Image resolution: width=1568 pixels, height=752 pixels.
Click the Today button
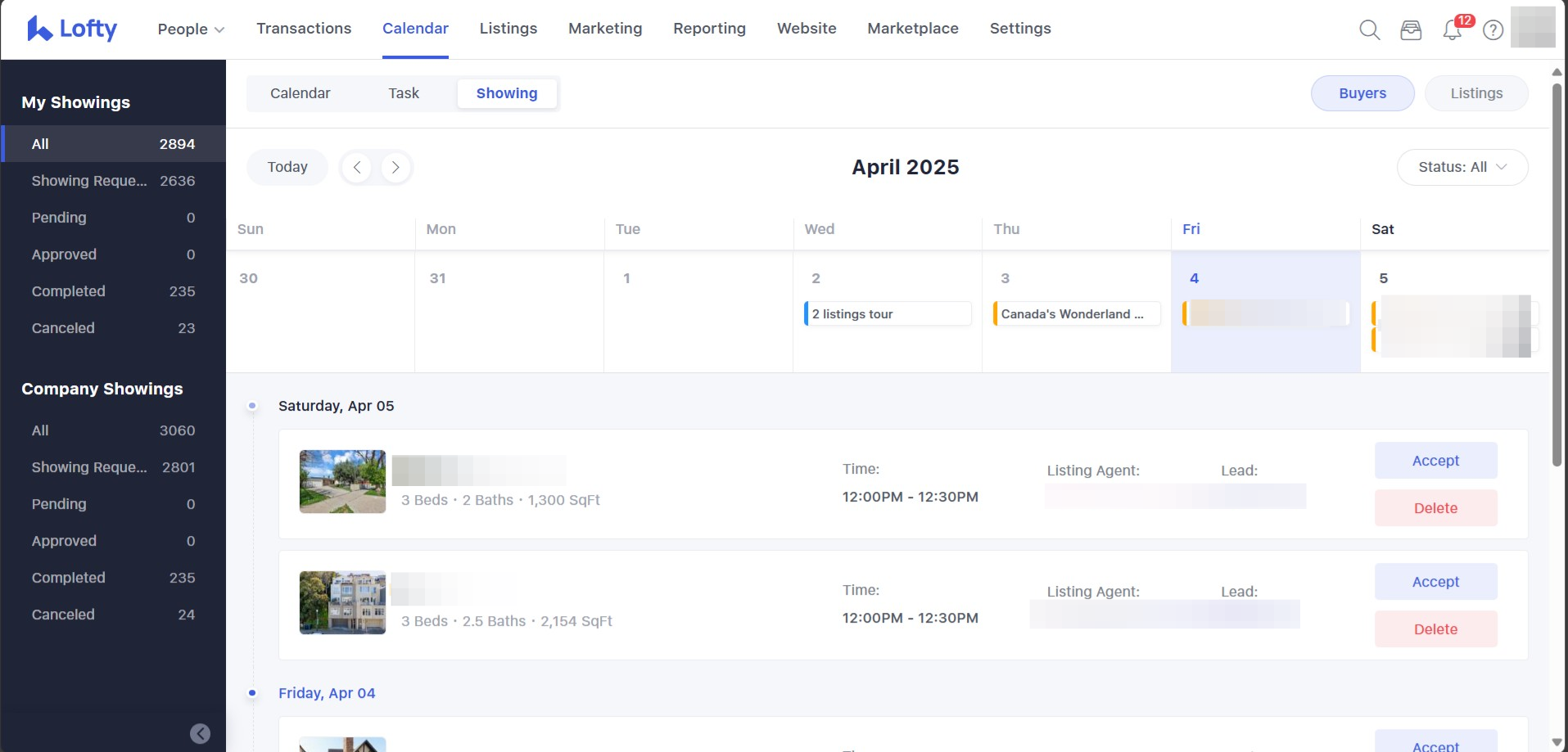[x=287, y=167]
